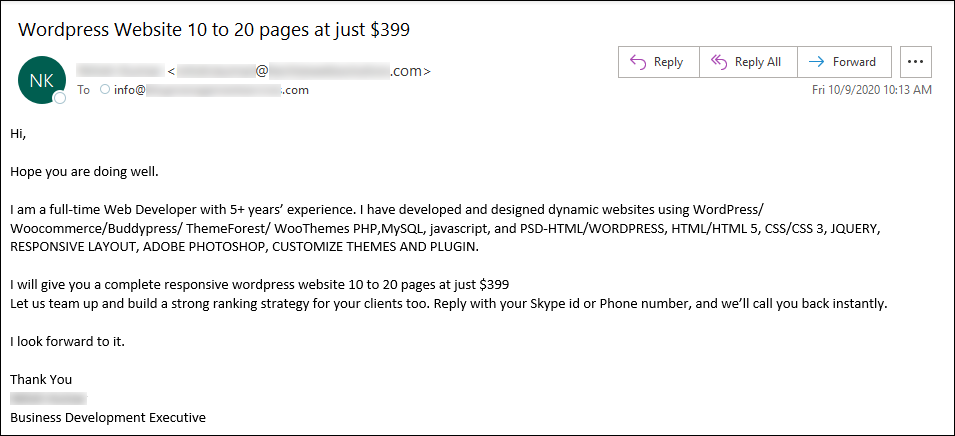Image resolution: width=955 pixels, height=436 pixels.
Task: Click the sender's blurred display name
Action: coord(120,71)
